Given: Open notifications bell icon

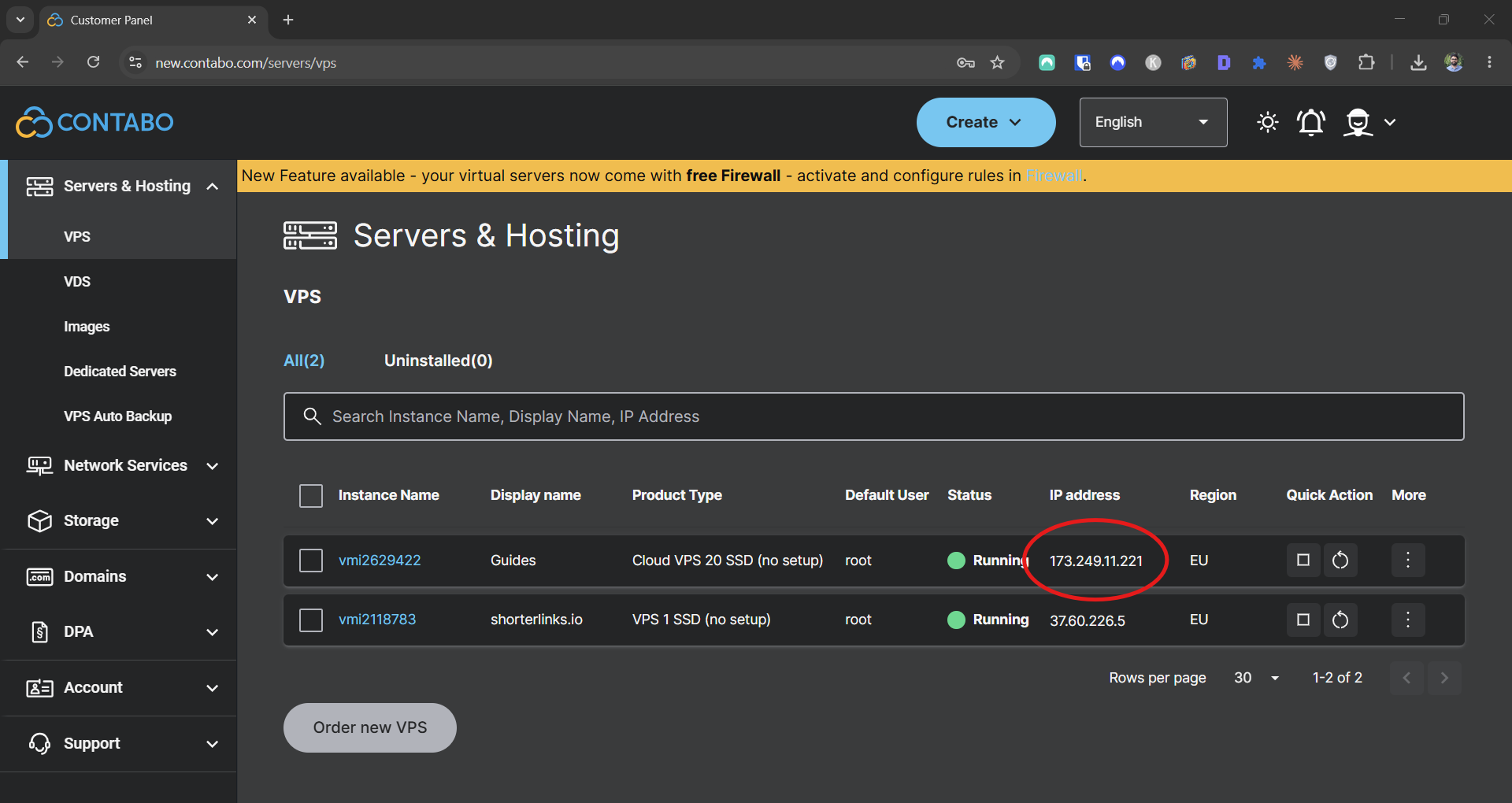Looking at the screenshot, I should coord(1311,122).
